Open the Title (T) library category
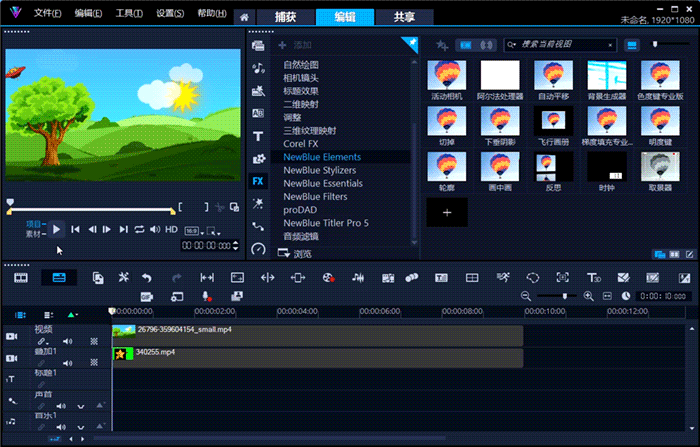Image resolution: width=700 pixels, height=447 pixels. coord(258,136)
